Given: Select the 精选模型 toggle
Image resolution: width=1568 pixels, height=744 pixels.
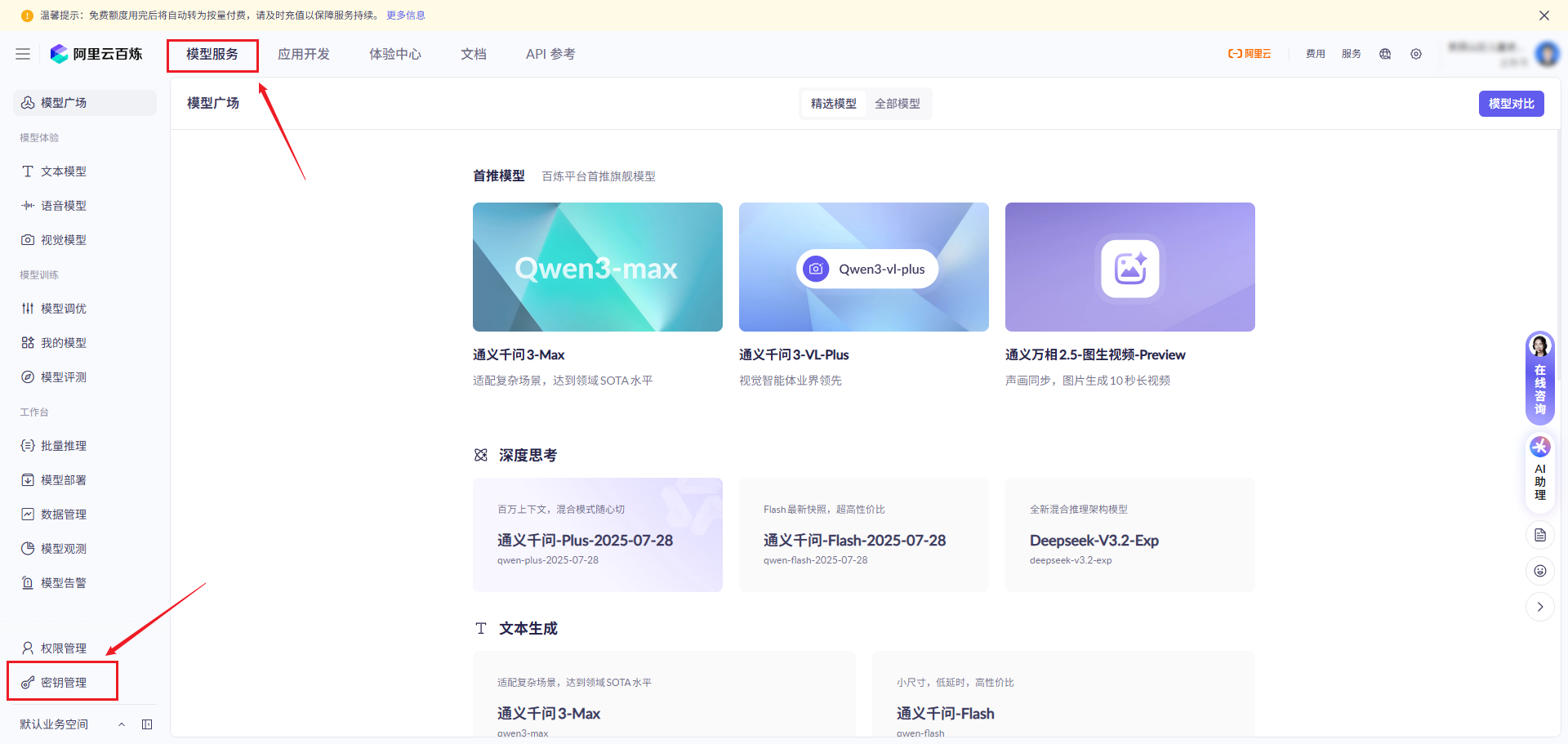Looking at the screenshot, I should point(833,104).
